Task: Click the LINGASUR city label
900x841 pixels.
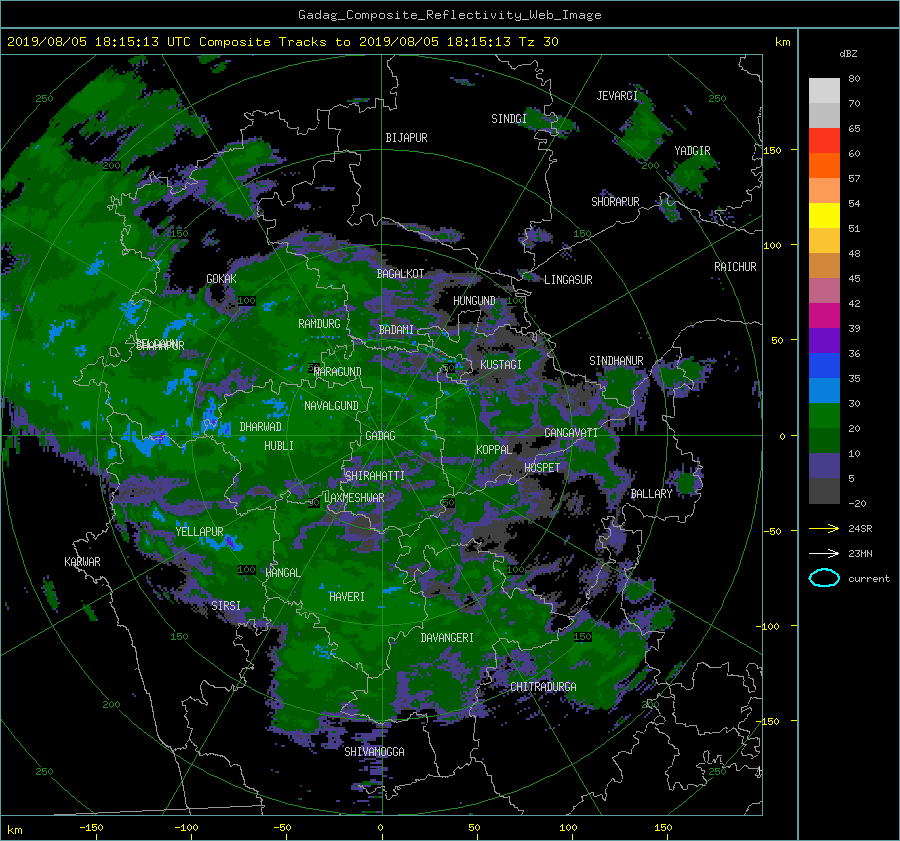Action: click(568, 280)
